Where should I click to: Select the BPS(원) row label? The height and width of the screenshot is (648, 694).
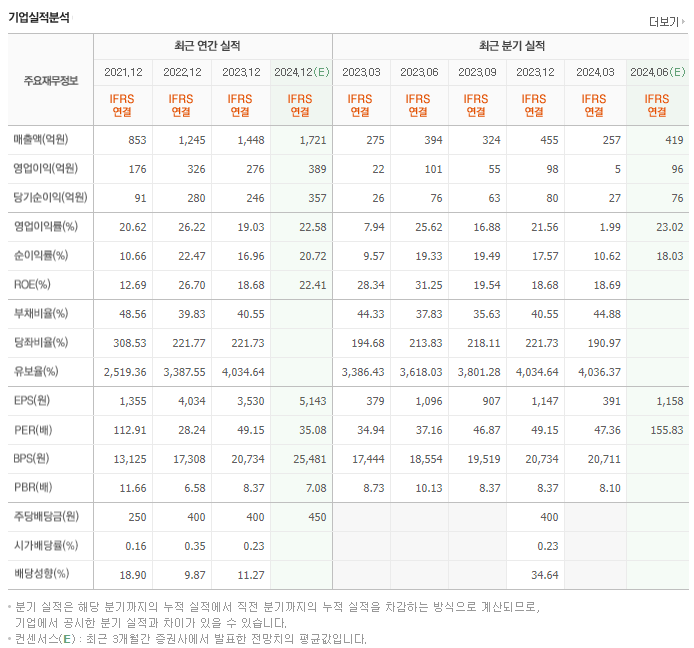[x=31, y=458]
